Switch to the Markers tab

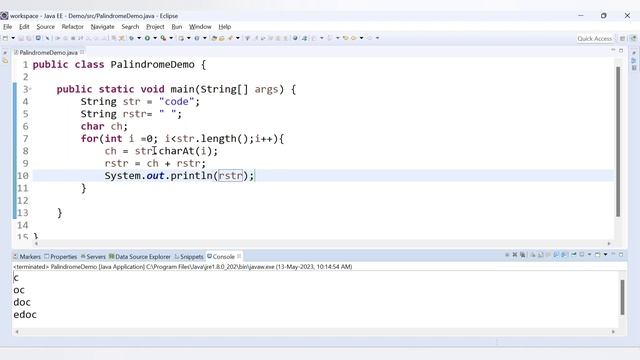(x=27, y=256)
